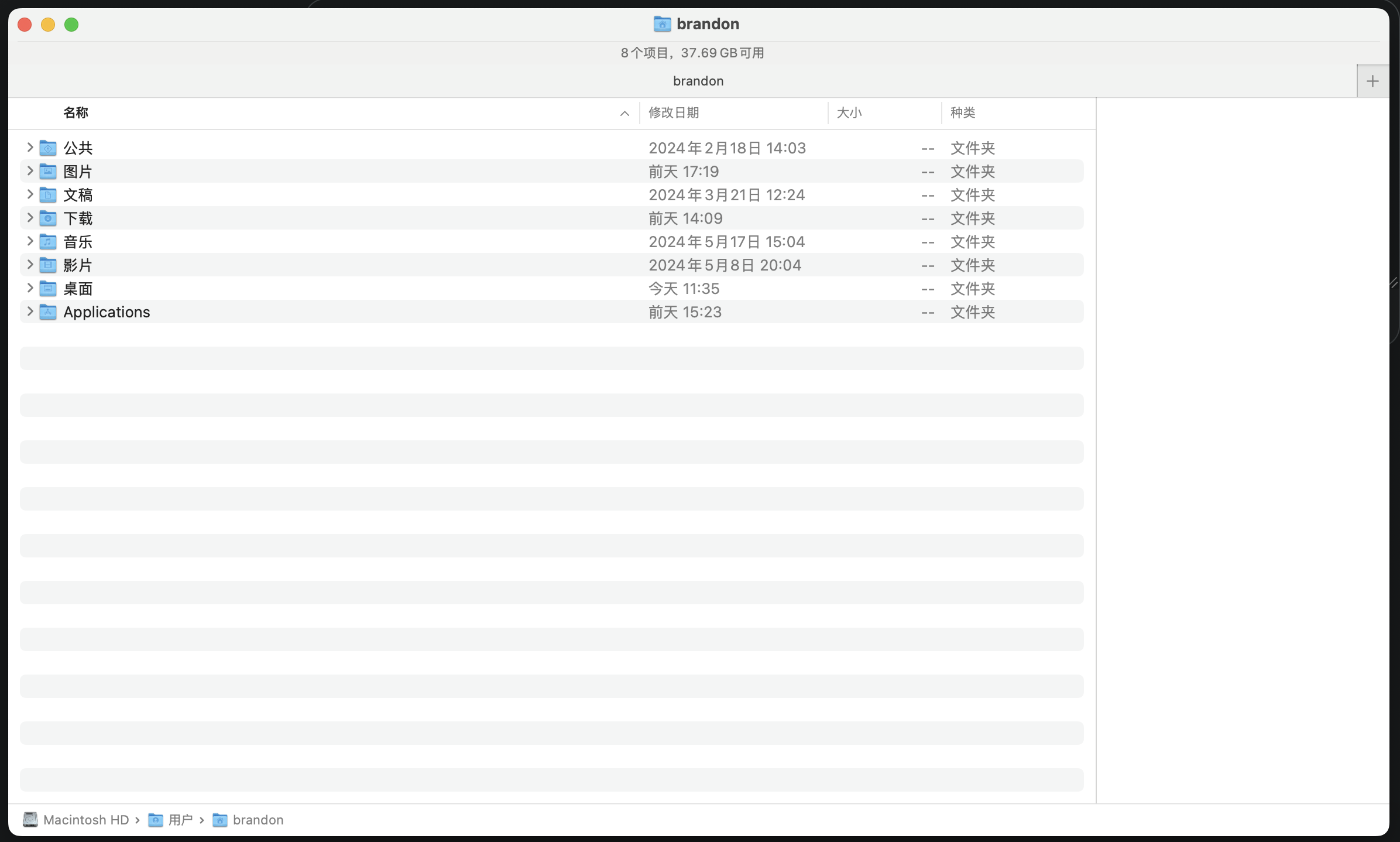This screenshot has width=1400, height=842.
Task: Expand the Applications folder disclosure arrow
Action: [30, 312]
